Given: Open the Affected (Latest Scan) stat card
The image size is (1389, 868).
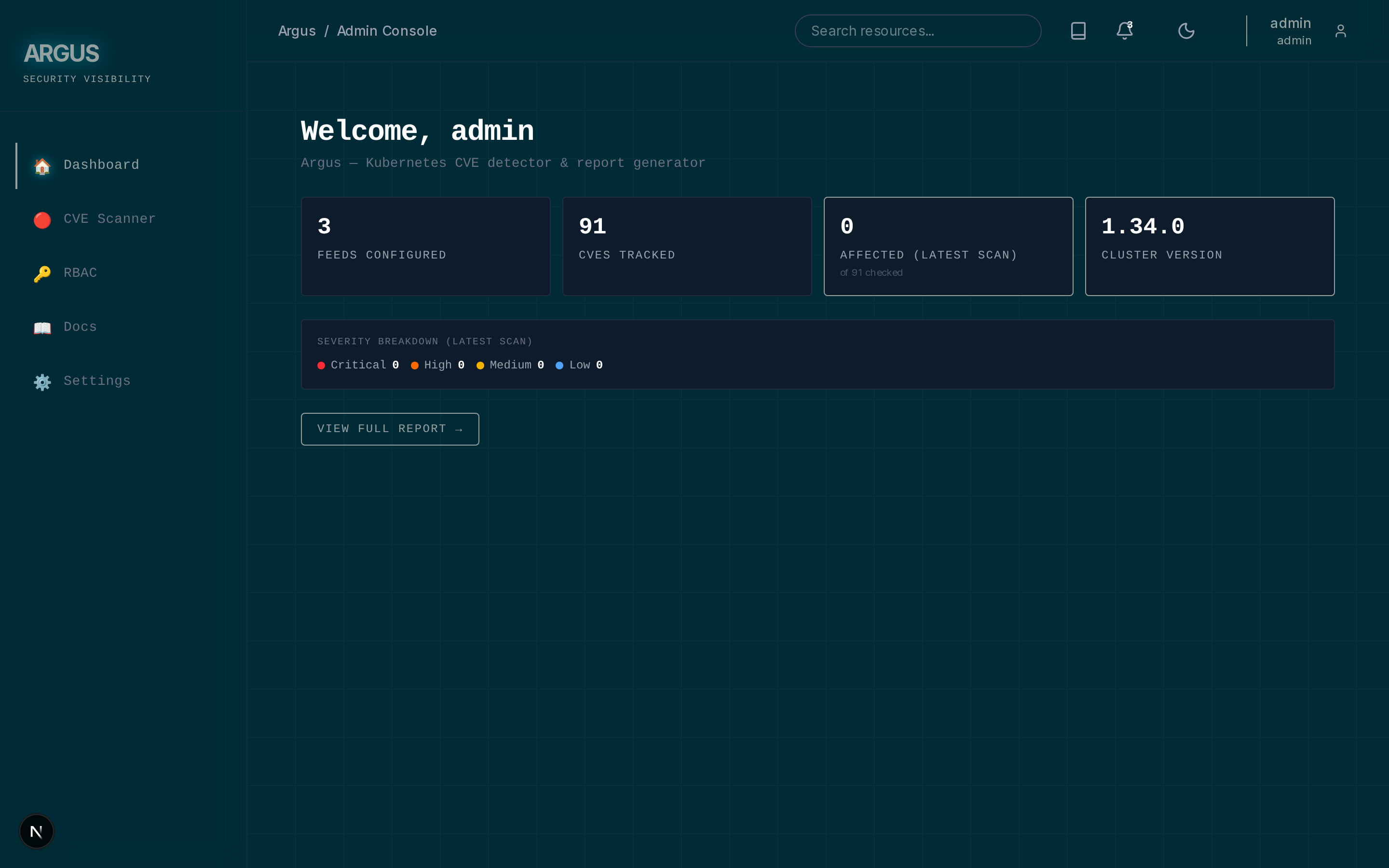Looking at the screenshot, I should click(x=948, y=246).
